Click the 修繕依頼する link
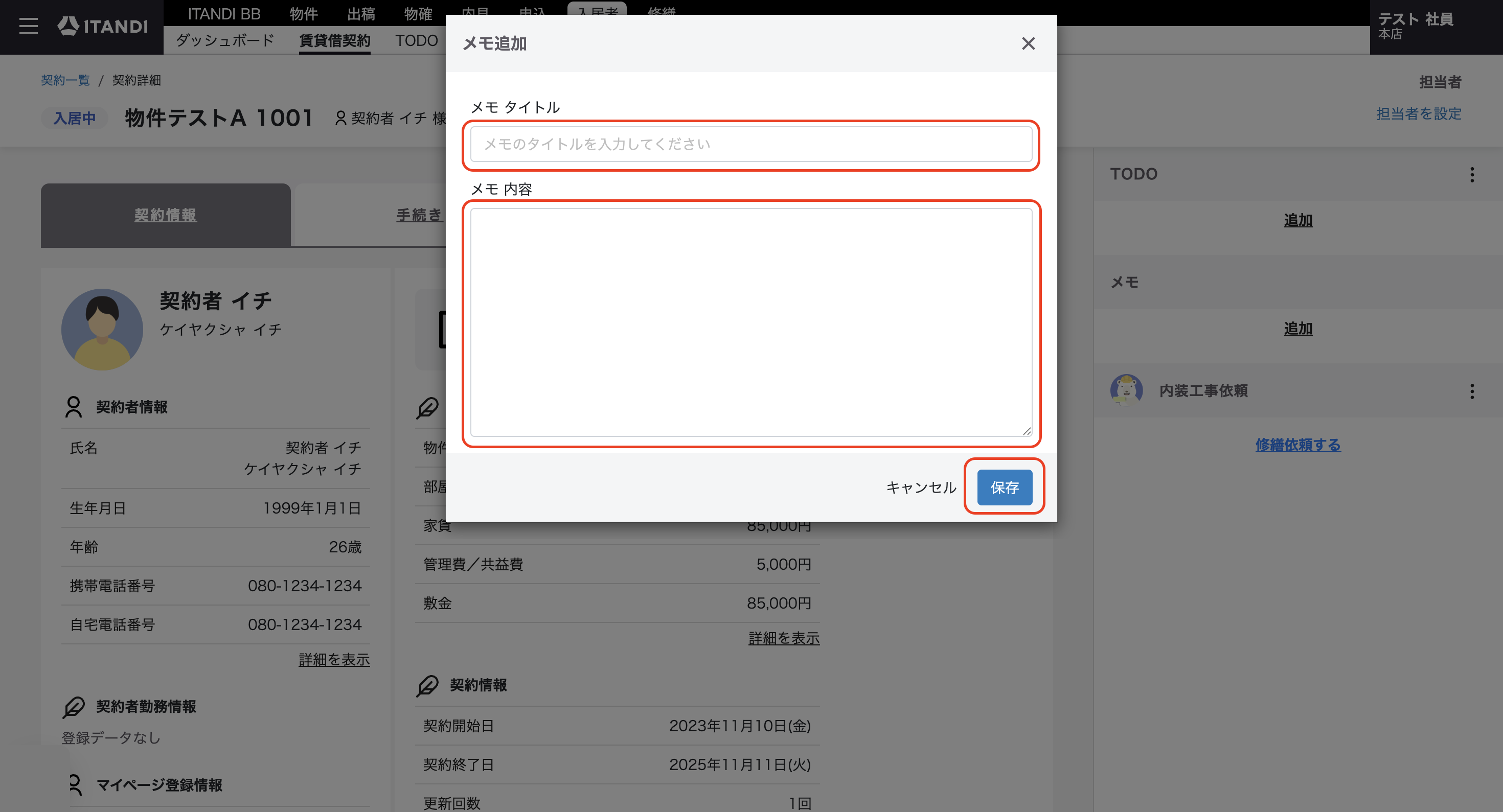The image size is (1503, 812). pos(1297,445)
